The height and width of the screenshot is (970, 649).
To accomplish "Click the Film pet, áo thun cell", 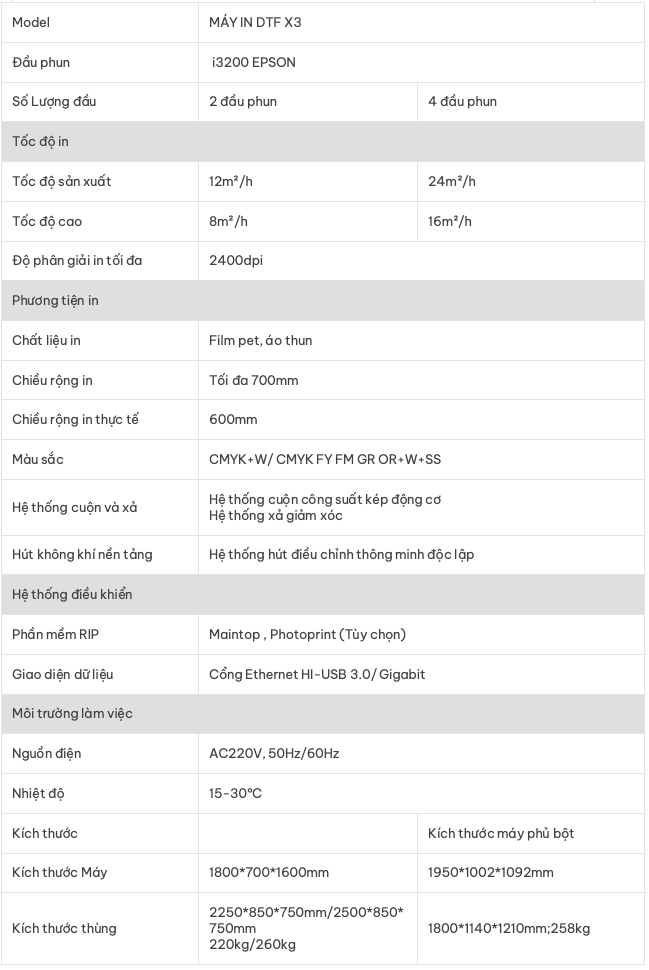I will coord(421,340).
